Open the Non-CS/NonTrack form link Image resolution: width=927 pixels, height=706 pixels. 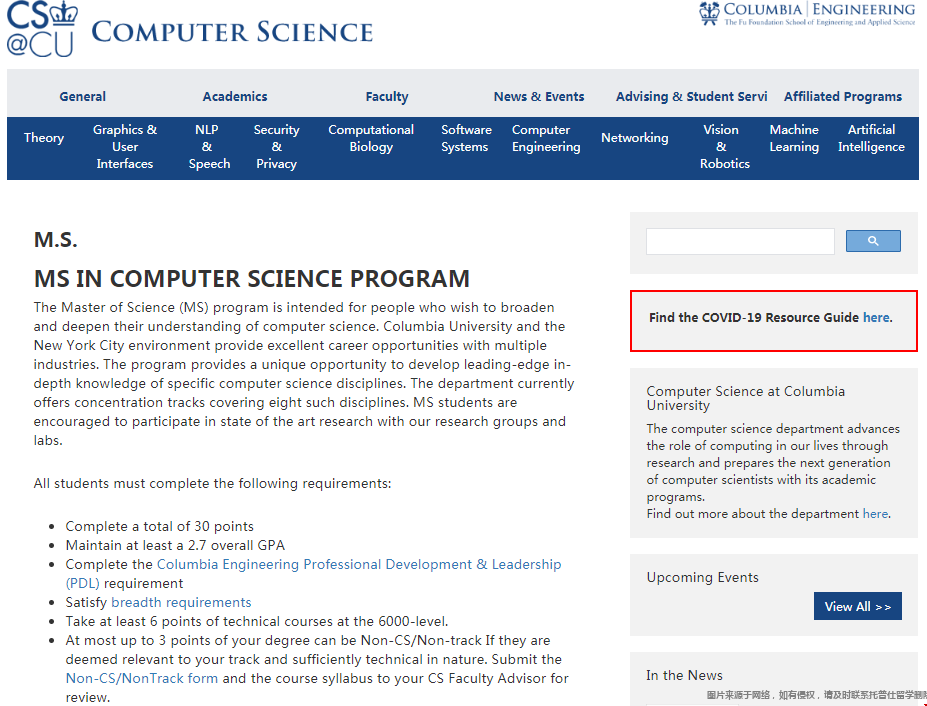(x=142, y=679)
